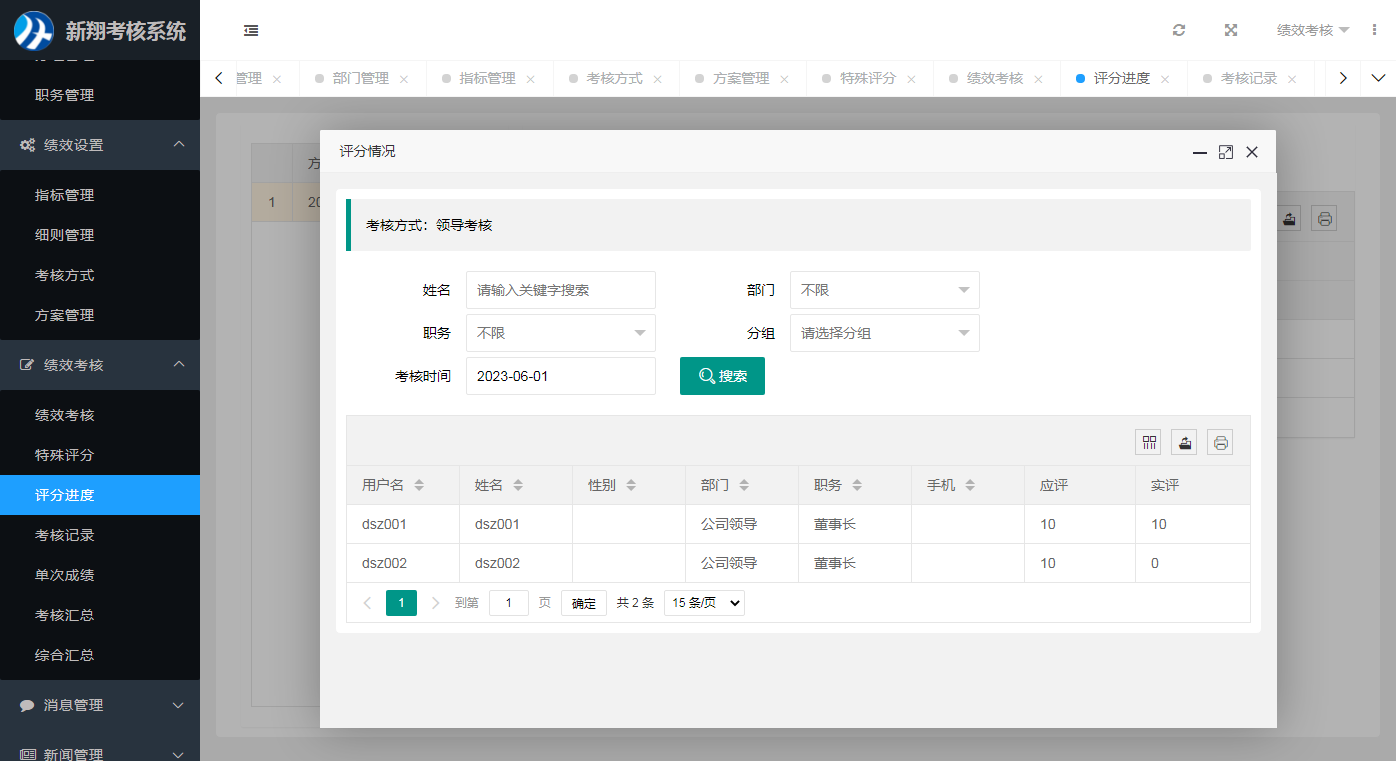Change the 15 条/页 page size selector
Image resolution: width=1396 pixels, height=761 pixels.
tap(704, 603)
